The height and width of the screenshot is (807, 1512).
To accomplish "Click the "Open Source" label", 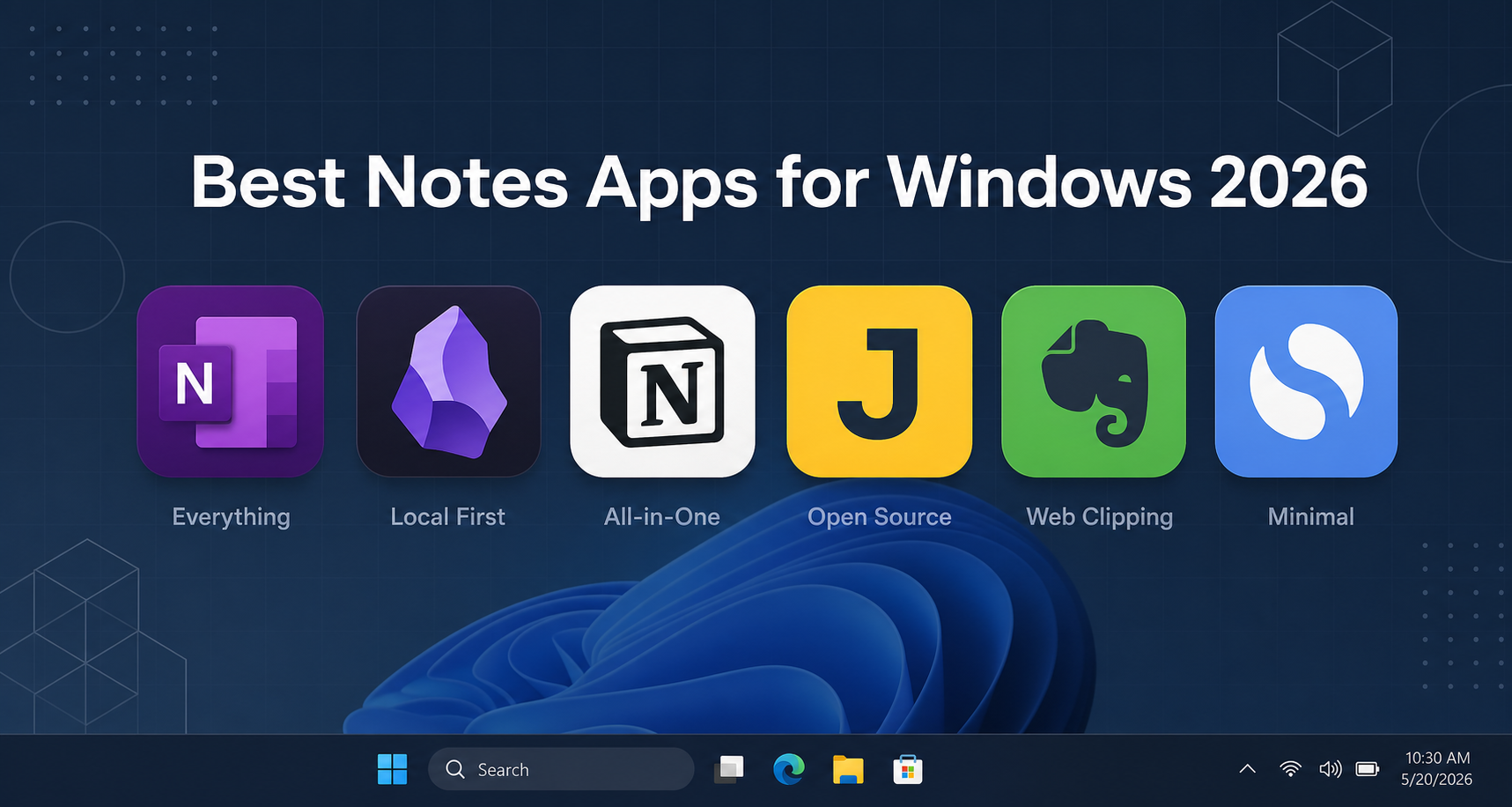I will pos(880,517).
